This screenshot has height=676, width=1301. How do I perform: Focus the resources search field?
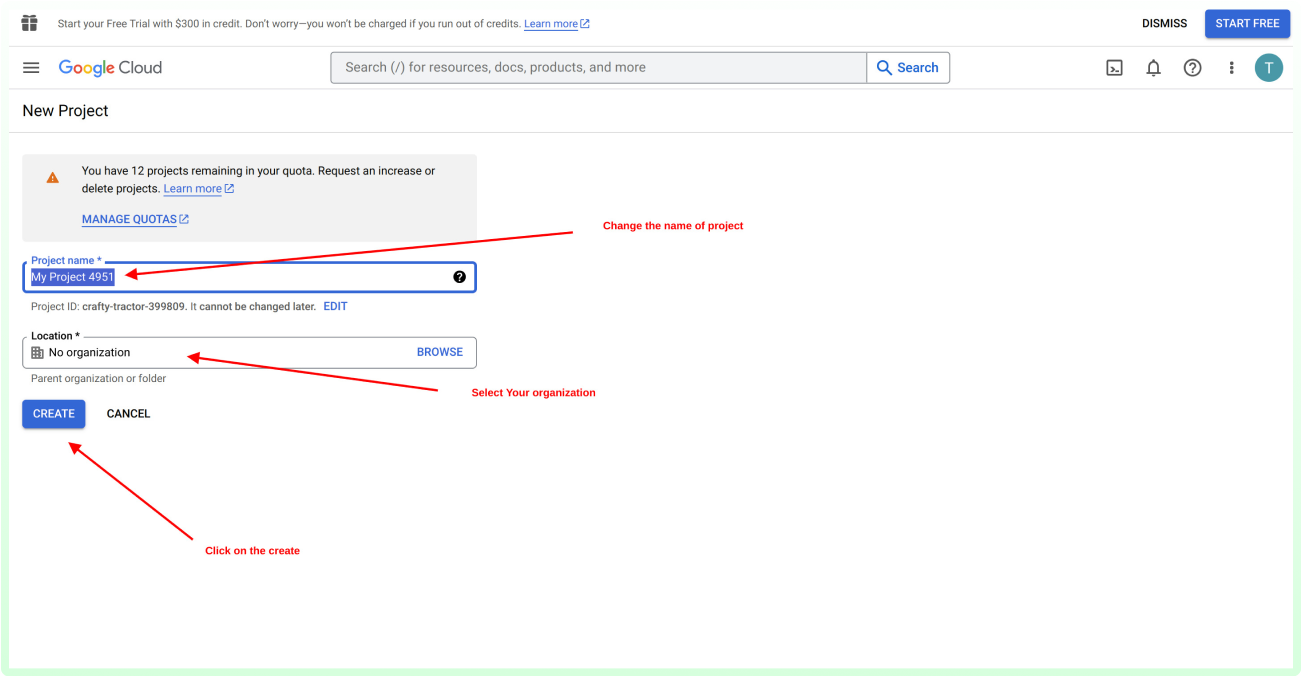coord(598,68)
